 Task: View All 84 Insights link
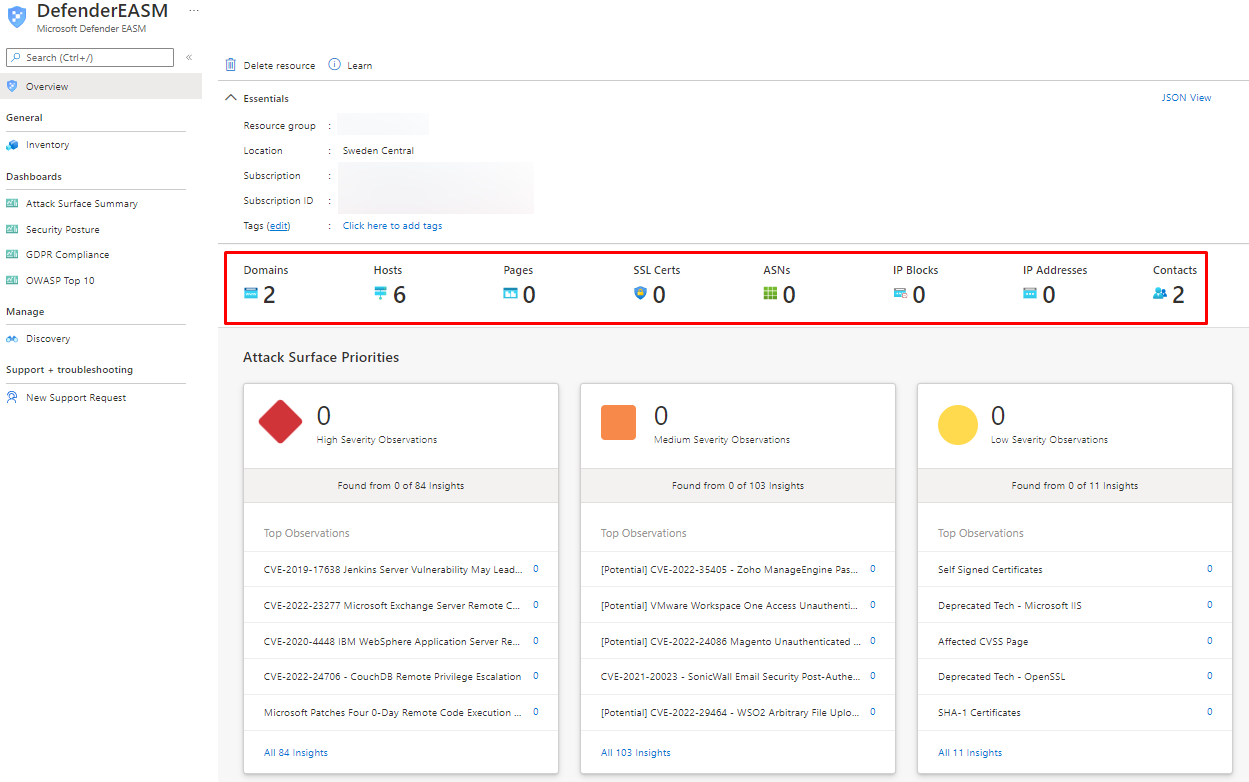[x=296, y=753]
